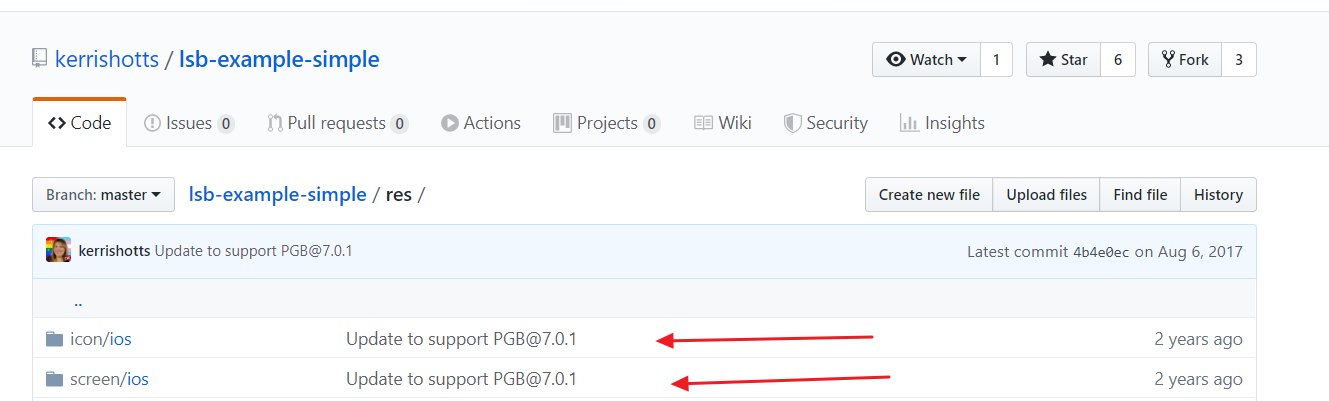The height and width of the screenshot is (401, 1329).
Task: Expand the Watch dropdown
Action: (x=926, y=60)
